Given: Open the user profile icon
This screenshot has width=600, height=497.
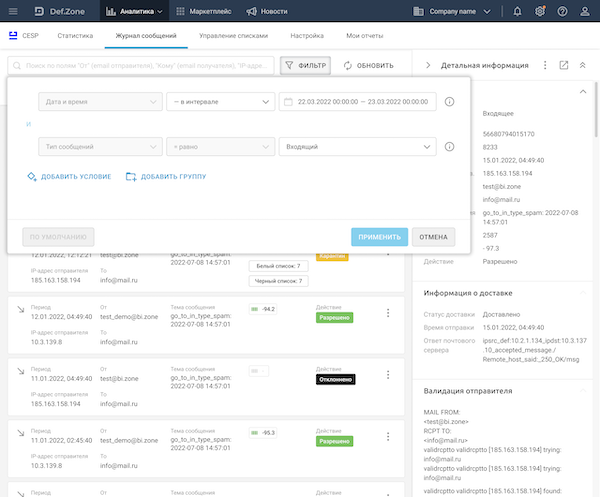Looking at the screenshot, I should tap(585, 11).
